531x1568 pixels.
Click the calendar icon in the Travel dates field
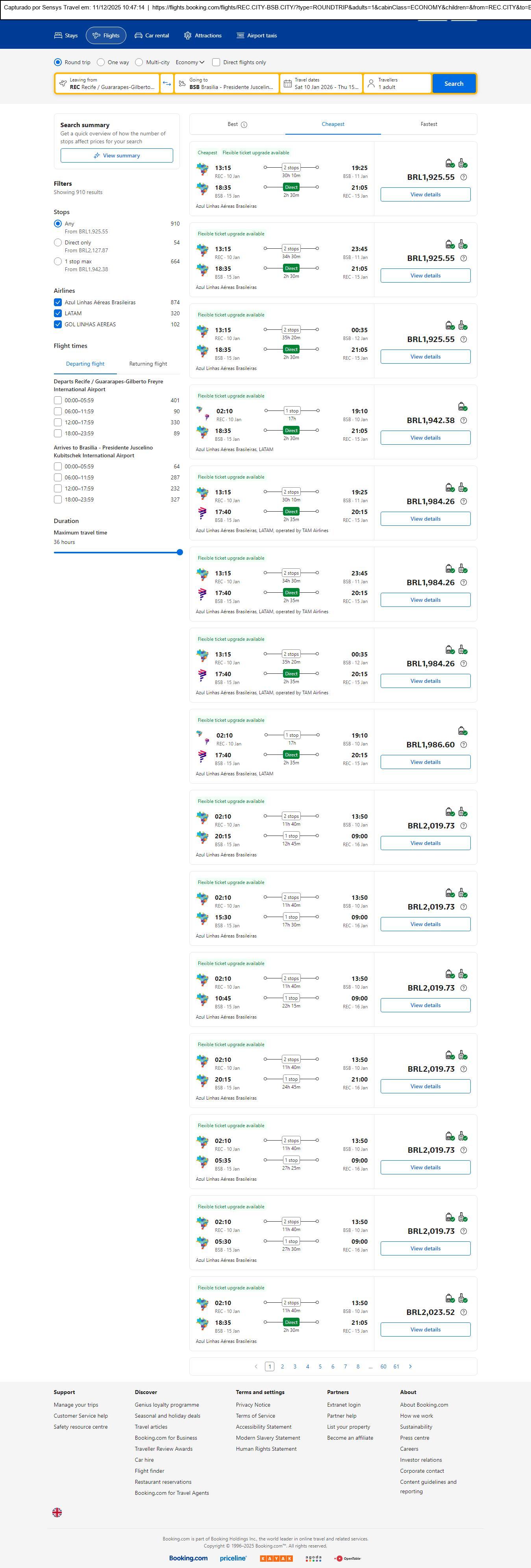click(287, 83)
